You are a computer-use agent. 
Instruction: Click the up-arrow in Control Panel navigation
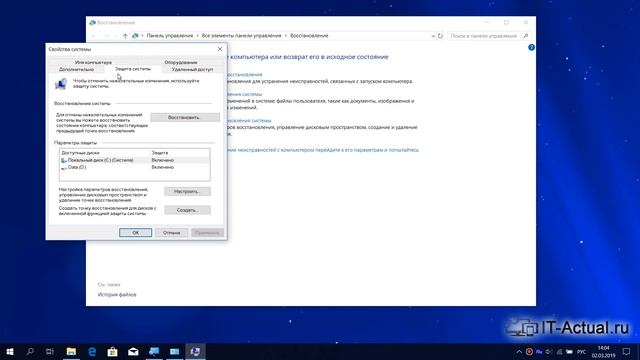pyautogui.click(x=125, y=36)
